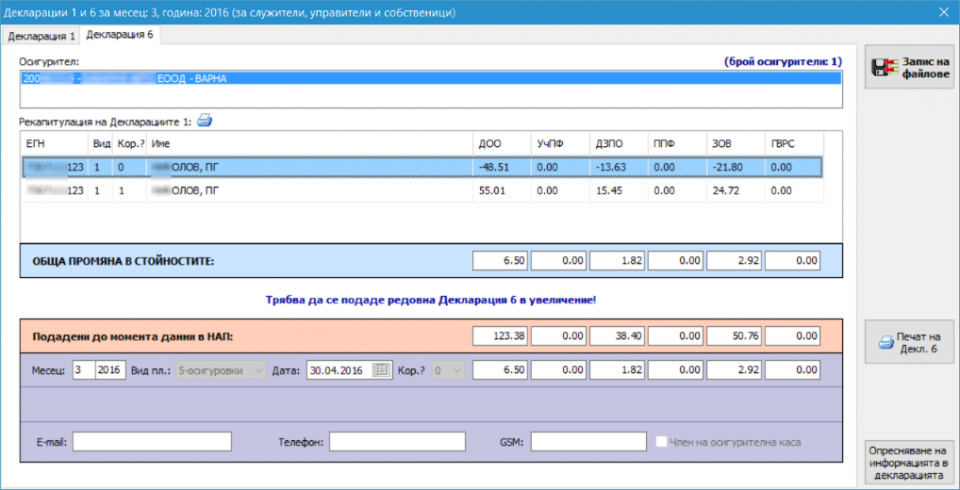The image size is (960, 490).
Task: Select the Декларация 6 tab
Action: pos(120,35)
